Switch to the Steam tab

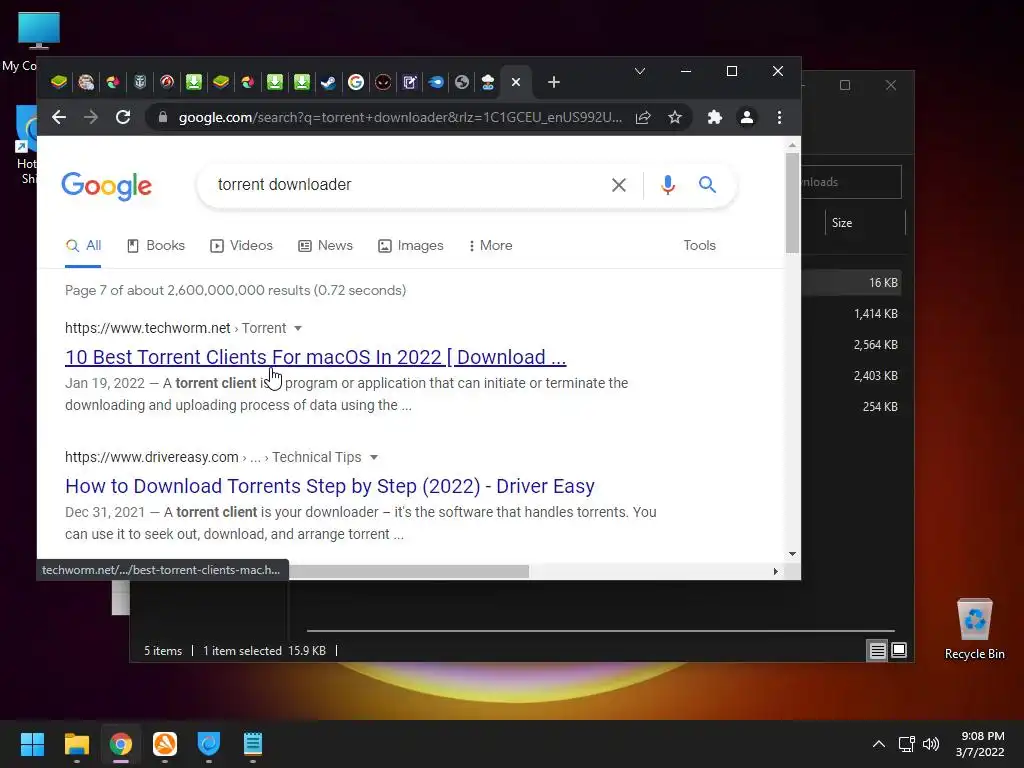pos(328,82)
